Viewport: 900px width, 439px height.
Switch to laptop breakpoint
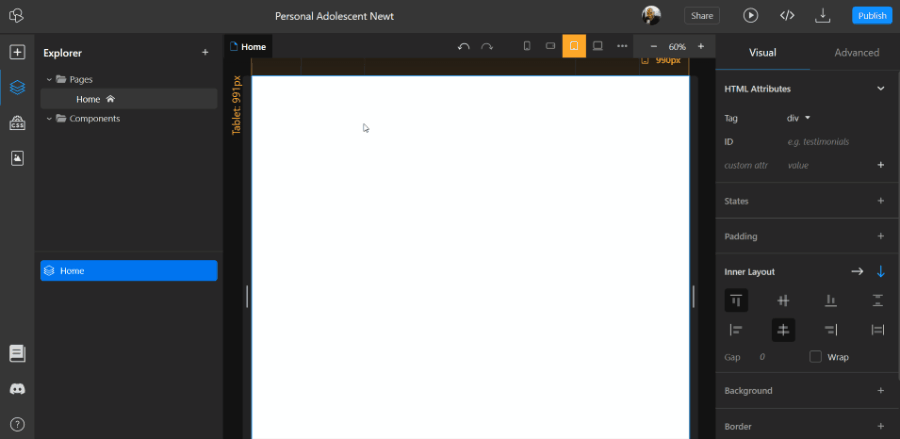pos(598,46)
